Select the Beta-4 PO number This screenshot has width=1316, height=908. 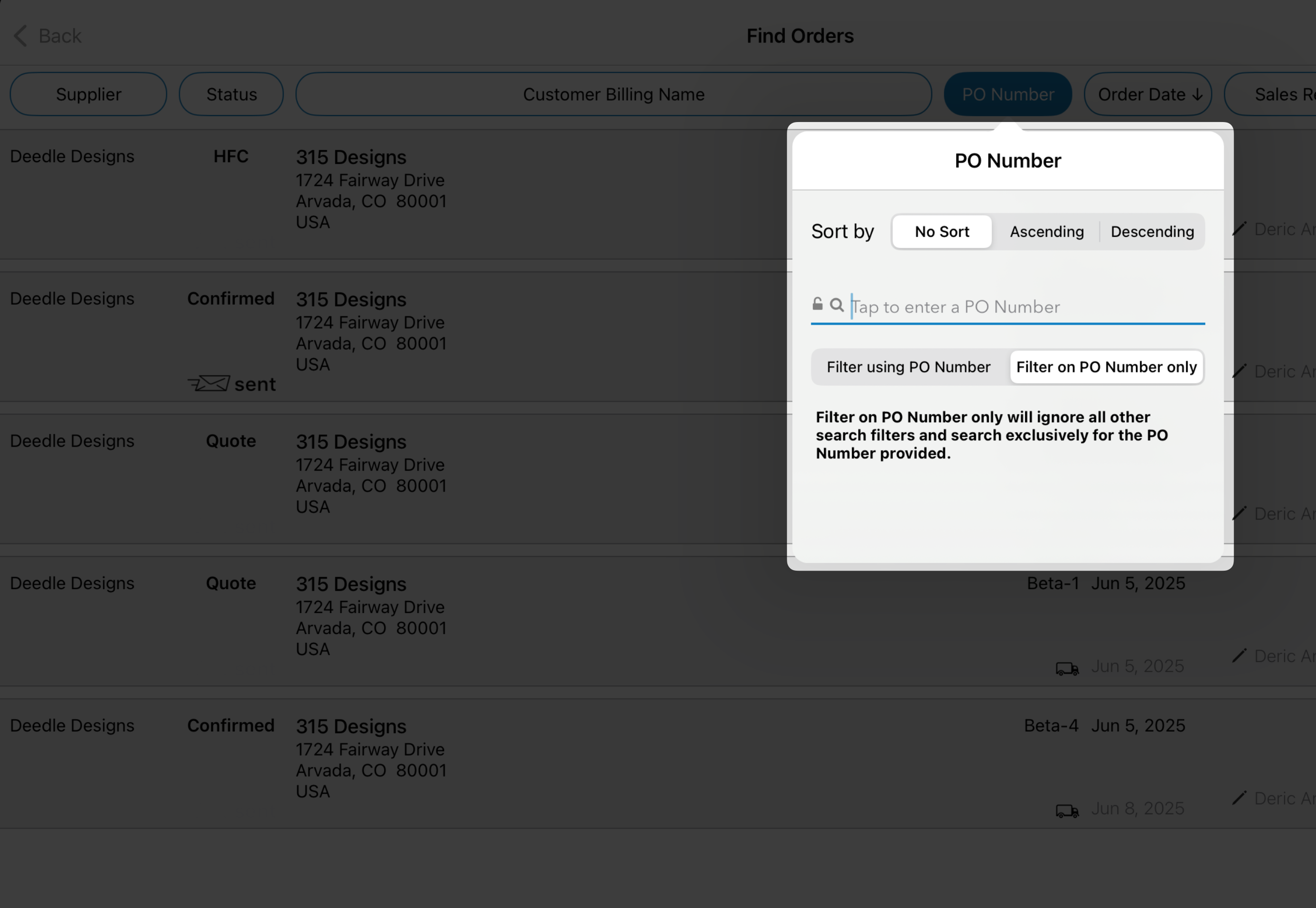point(1051,725)
